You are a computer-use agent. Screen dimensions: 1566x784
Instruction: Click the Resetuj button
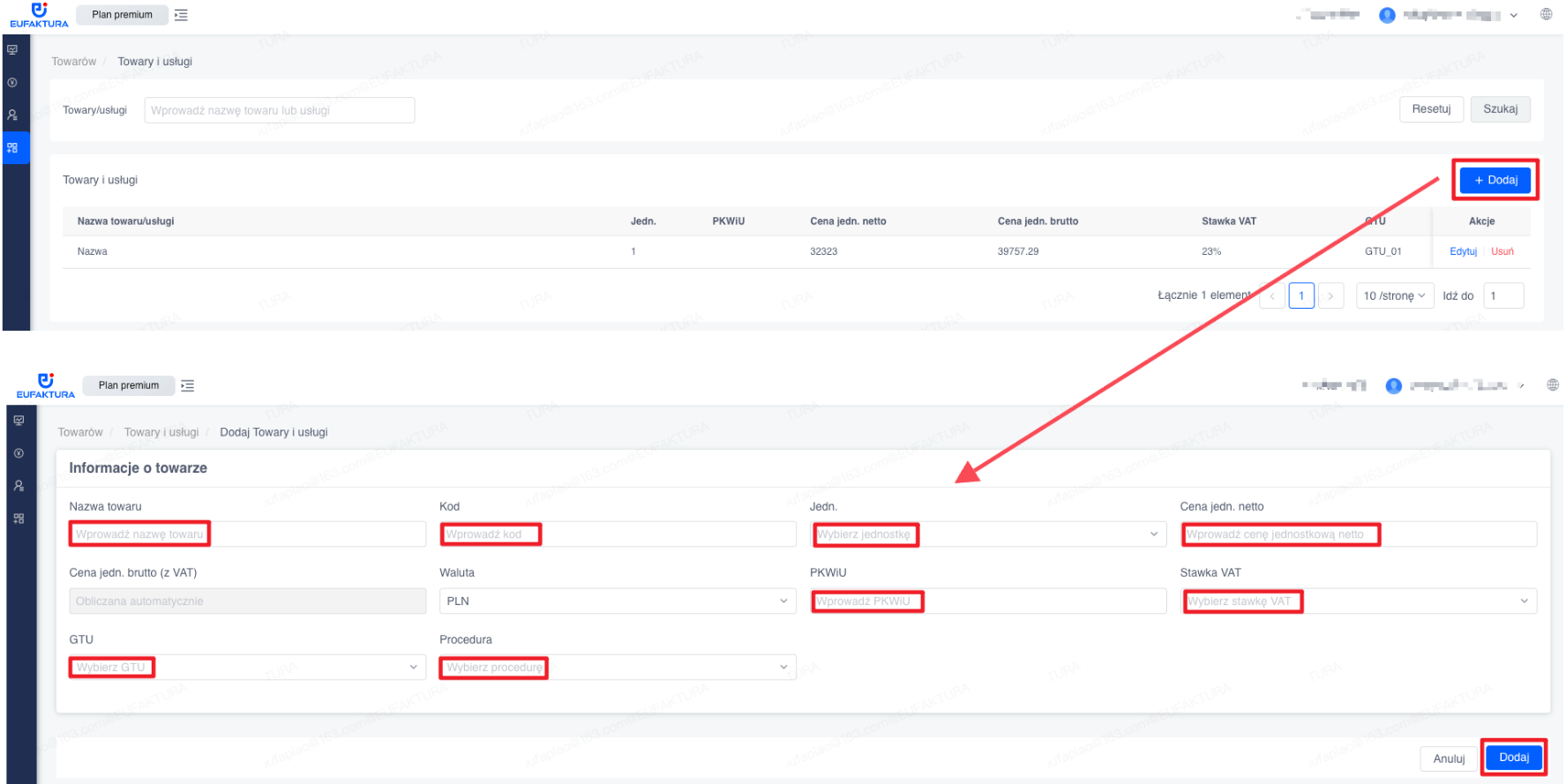(1431, 109)
